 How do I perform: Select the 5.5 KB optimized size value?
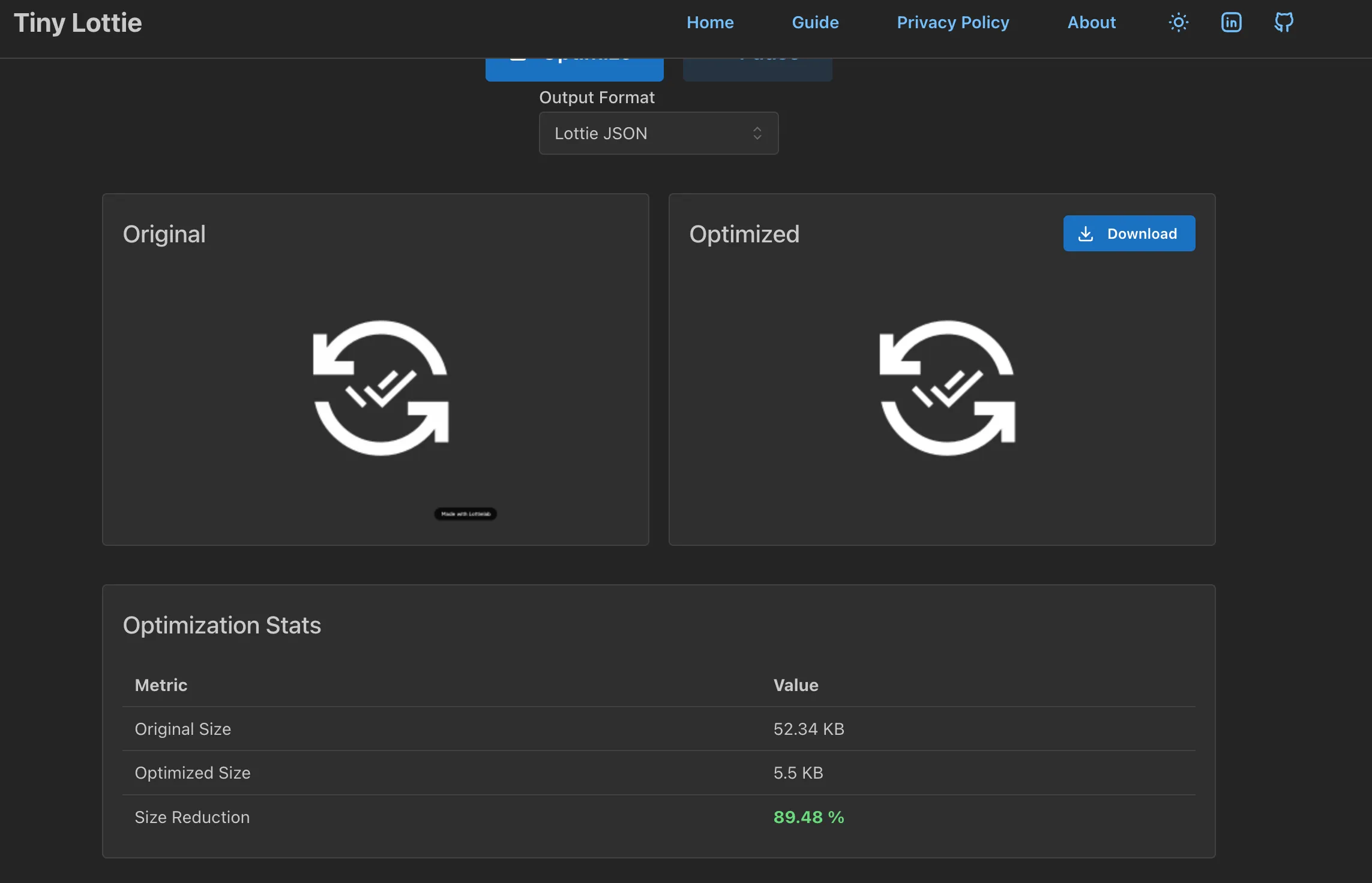click(x=798, y=773)
